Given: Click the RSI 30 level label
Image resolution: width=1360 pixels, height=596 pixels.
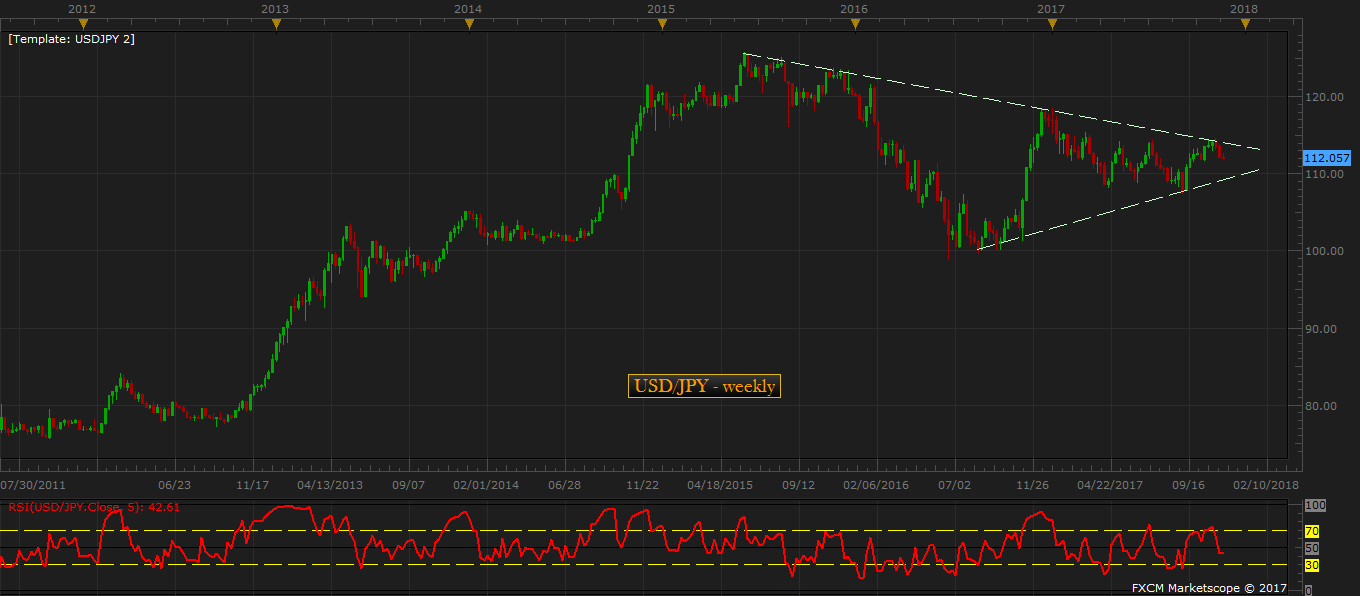Looking at the screenshot, I should 1312,566.
